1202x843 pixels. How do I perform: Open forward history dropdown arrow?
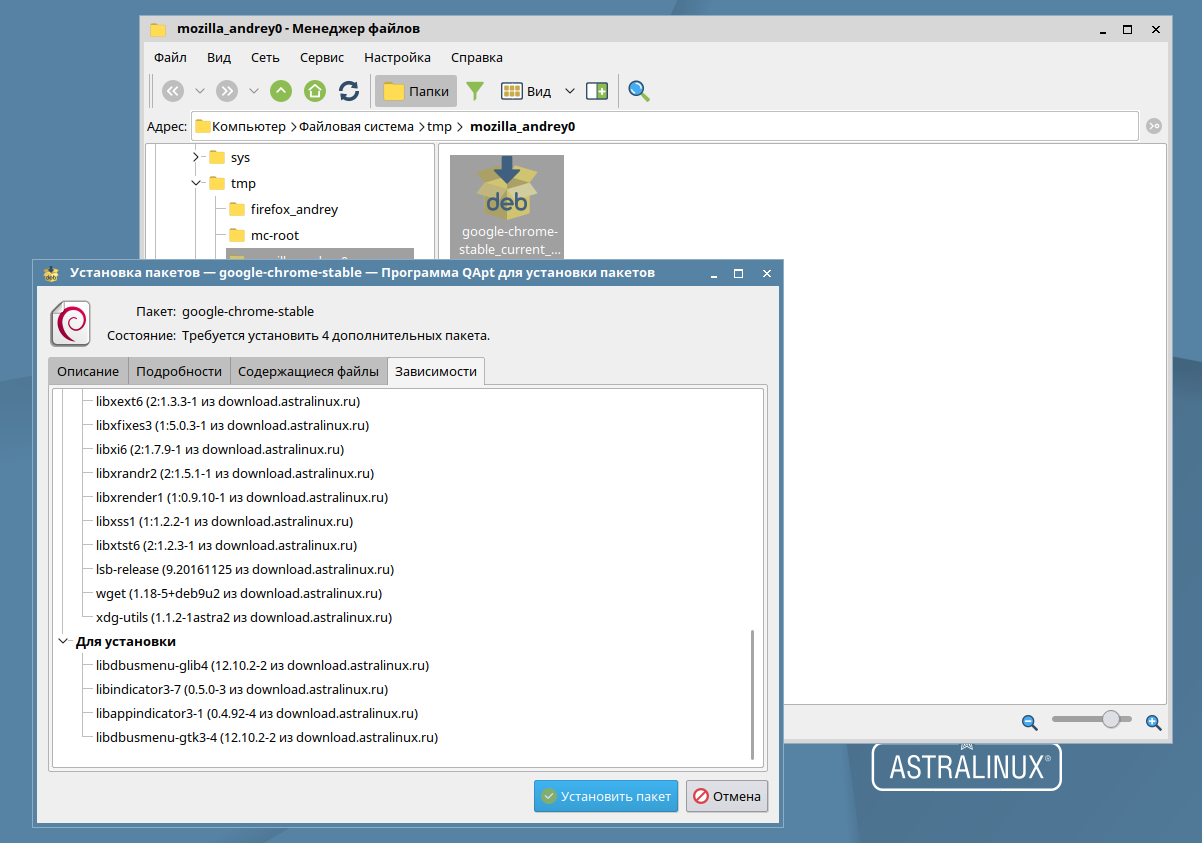click(254, 91)
